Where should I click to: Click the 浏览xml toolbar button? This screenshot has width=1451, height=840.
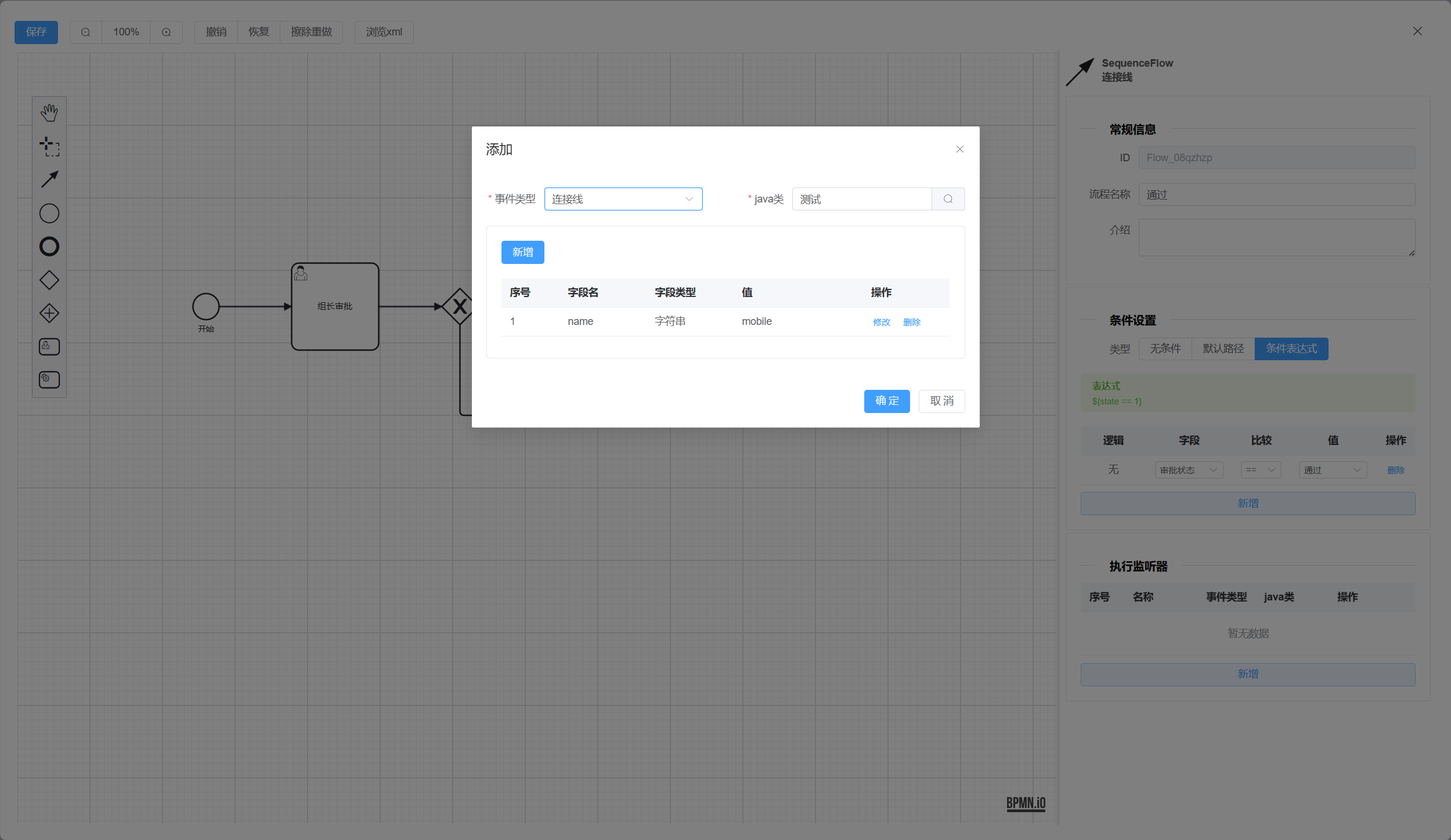pyautogui.click(x=384, y=32)
